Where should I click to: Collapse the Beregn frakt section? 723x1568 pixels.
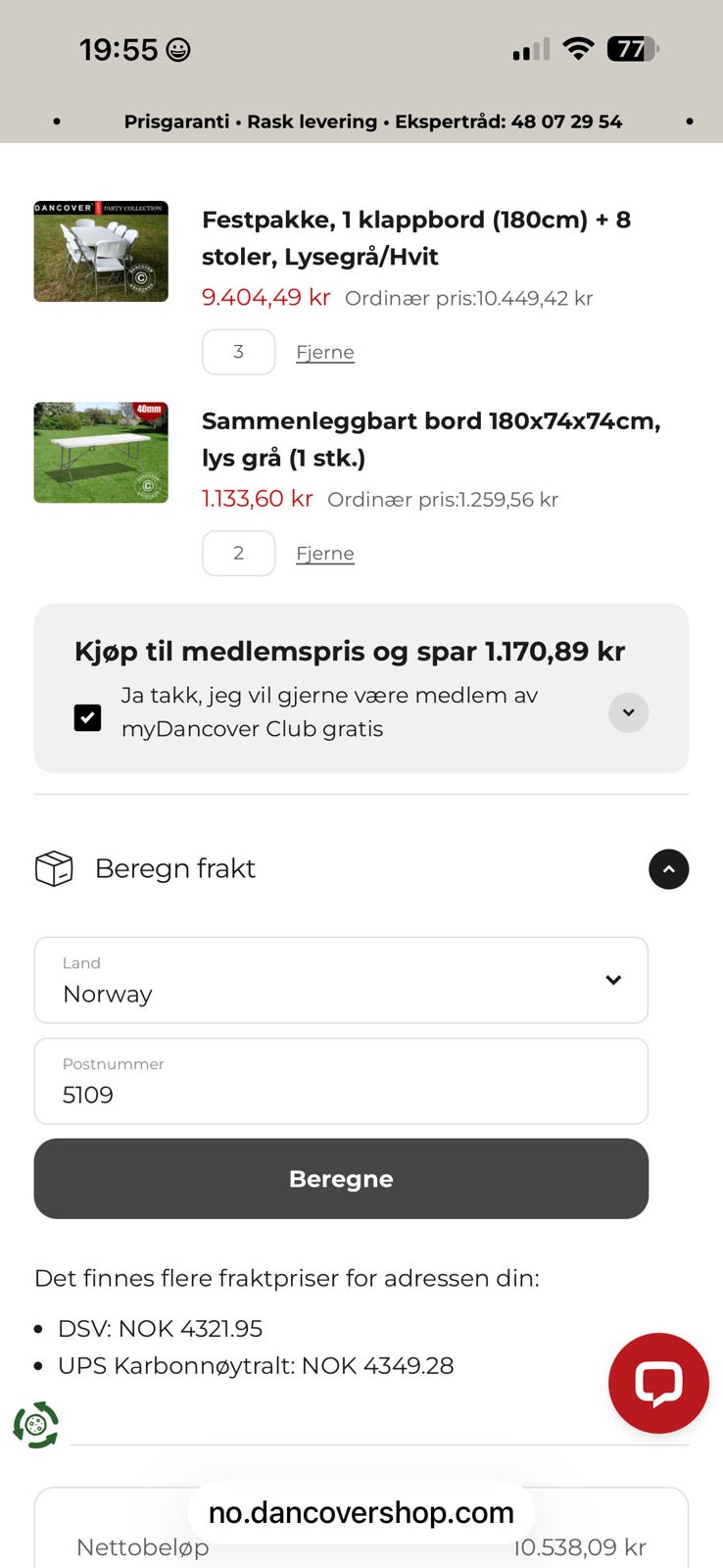[x=668, y=869]
